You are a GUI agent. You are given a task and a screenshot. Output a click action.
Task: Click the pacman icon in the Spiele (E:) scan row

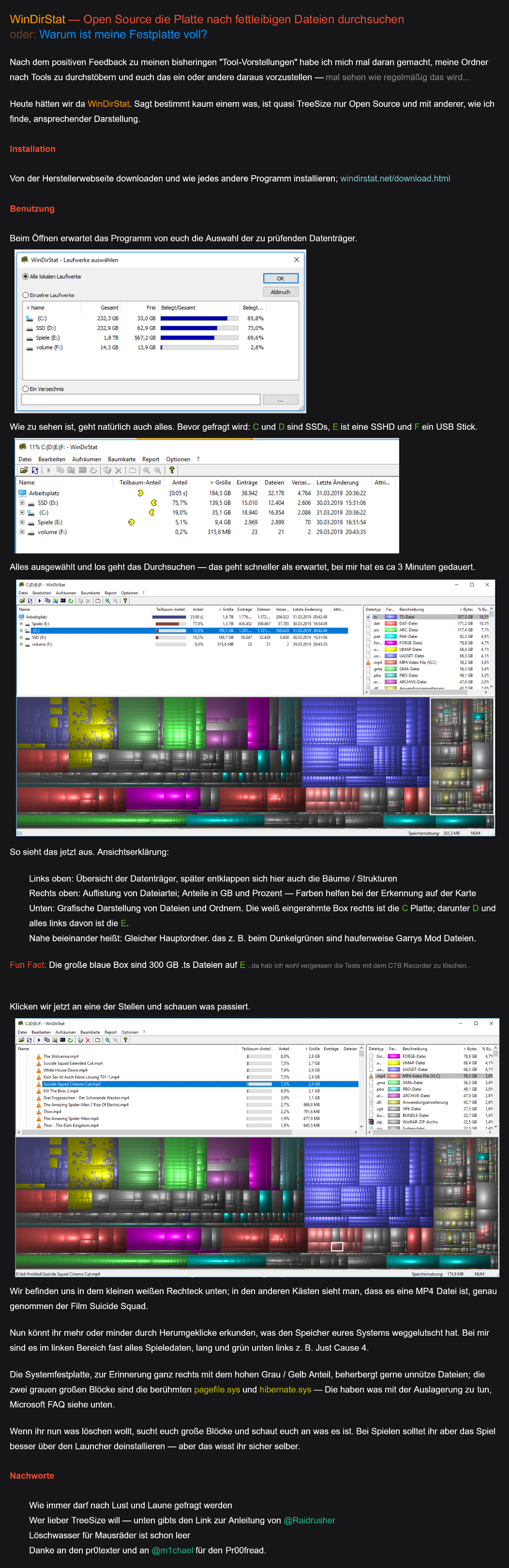tap(131, 522)
